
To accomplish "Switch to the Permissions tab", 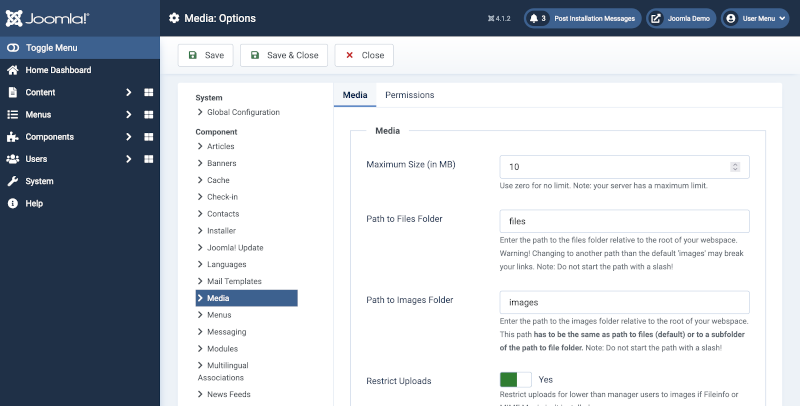I will point(409,95).
